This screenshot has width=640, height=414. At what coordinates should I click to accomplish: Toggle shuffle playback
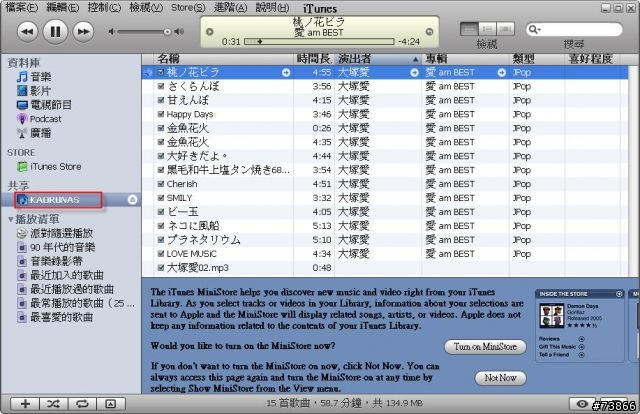click(53, 404)
